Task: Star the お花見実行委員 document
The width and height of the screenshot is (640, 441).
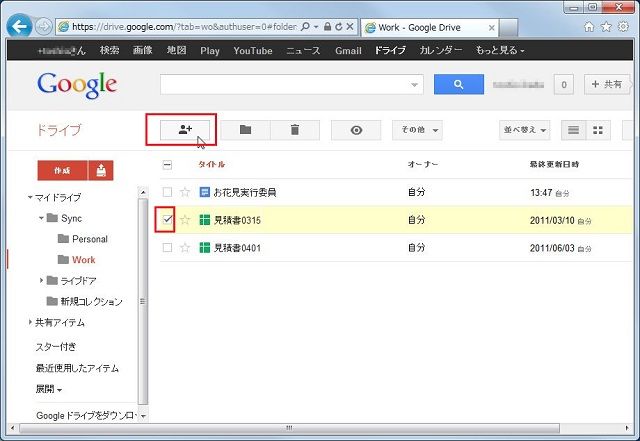Action: (x=185, y=192)
